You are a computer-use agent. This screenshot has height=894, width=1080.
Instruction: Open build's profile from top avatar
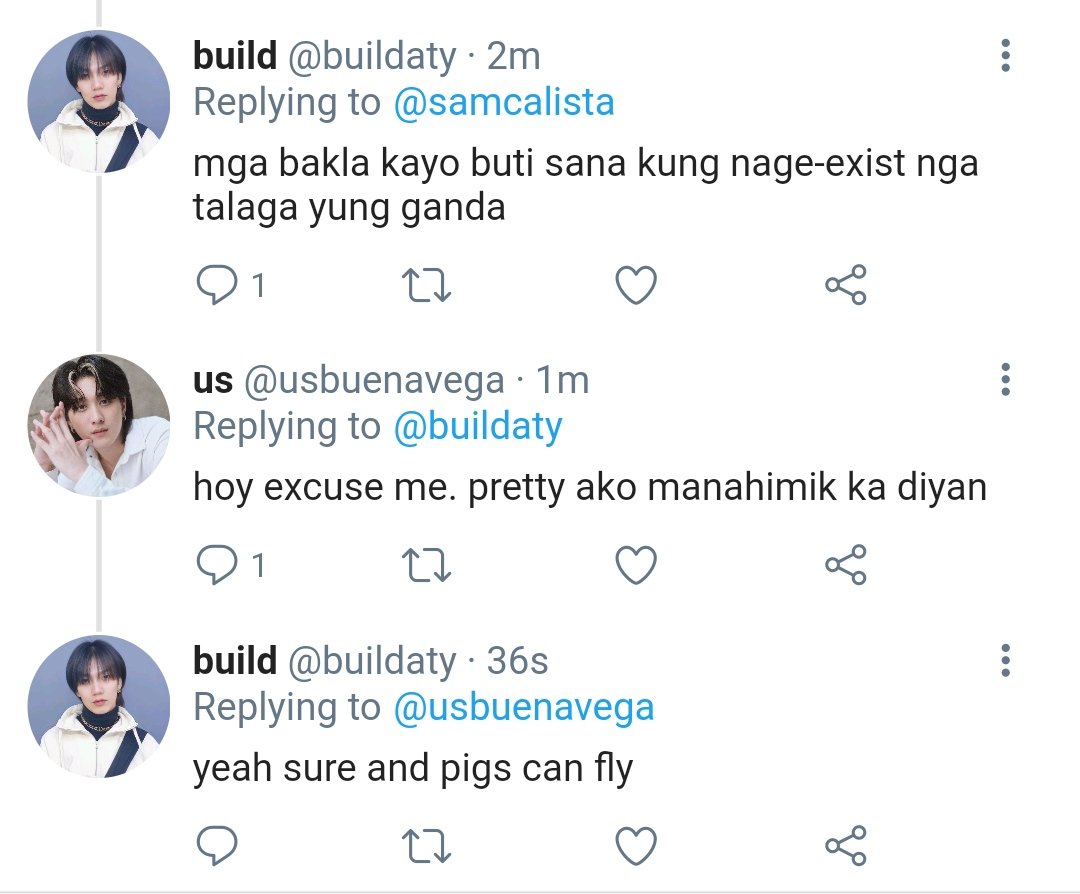coord(98,101)
